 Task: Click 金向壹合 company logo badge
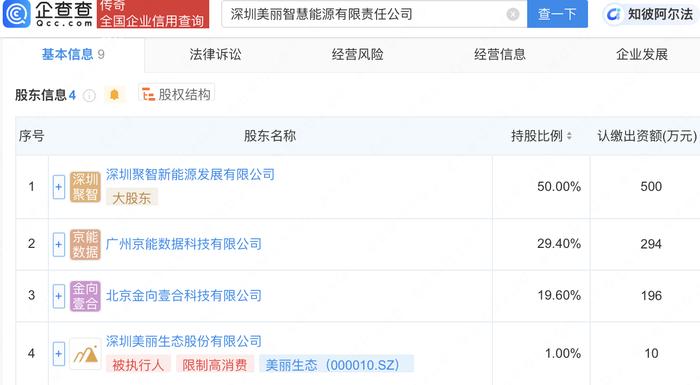pos(85,296)
